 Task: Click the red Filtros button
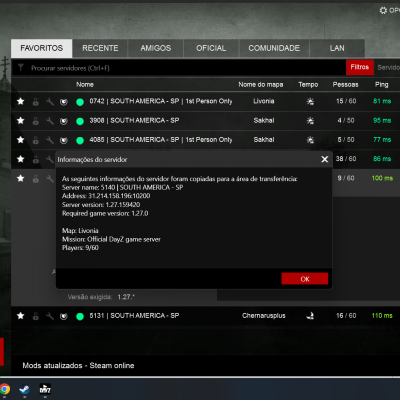pyautogui.click(x=360, y=67)
